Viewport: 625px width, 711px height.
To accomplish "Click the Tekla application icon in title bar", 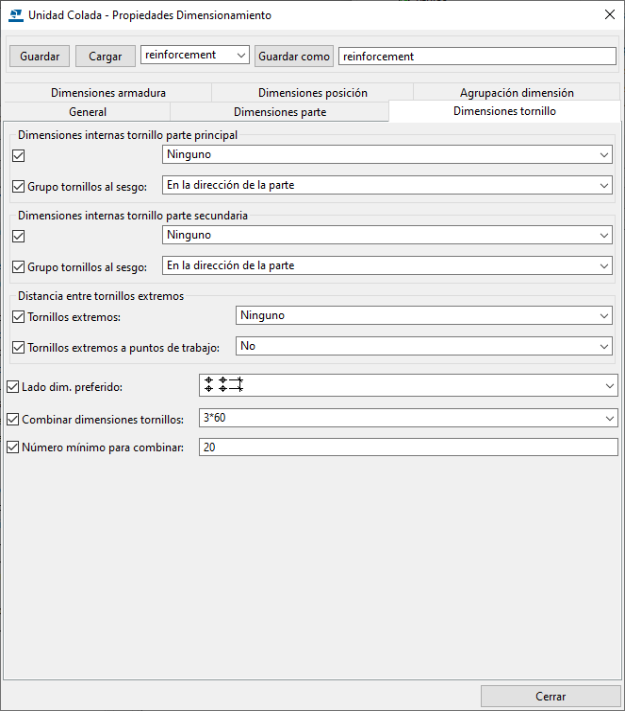I will pos(16,15).
